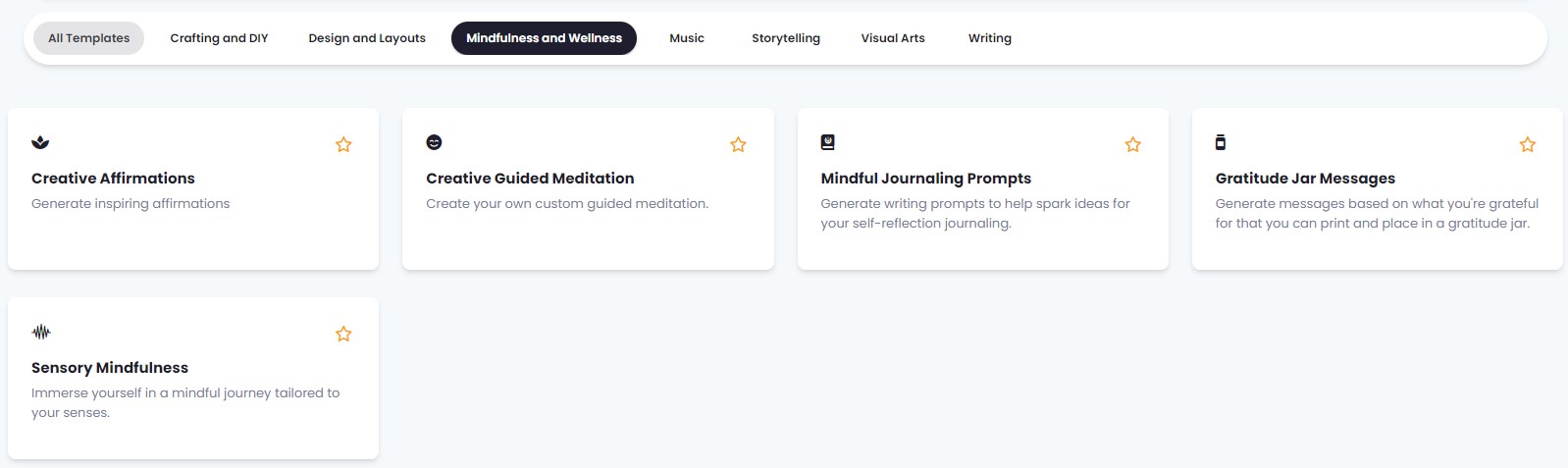Click the smiley face icon on Creative Guided Meditation
This screenshot has height=468, width=1568.
point(434,142)
